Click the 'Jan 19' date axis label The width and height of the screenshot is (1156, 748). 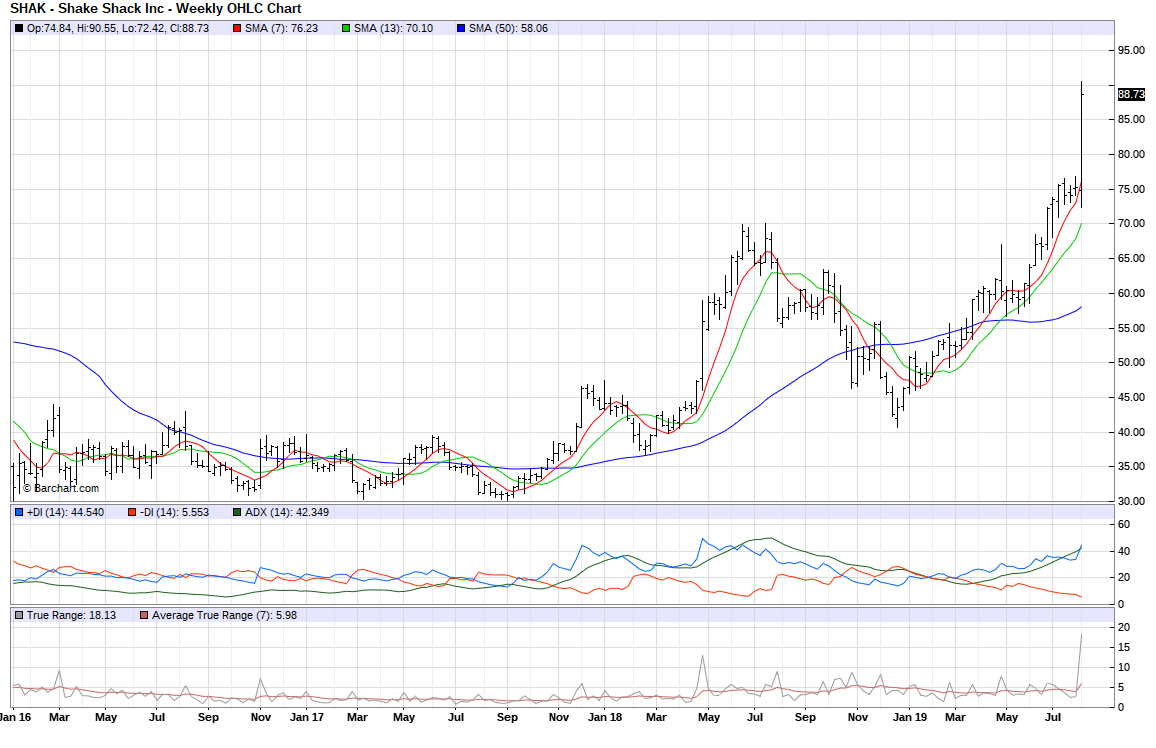click(x=910, y=717)
